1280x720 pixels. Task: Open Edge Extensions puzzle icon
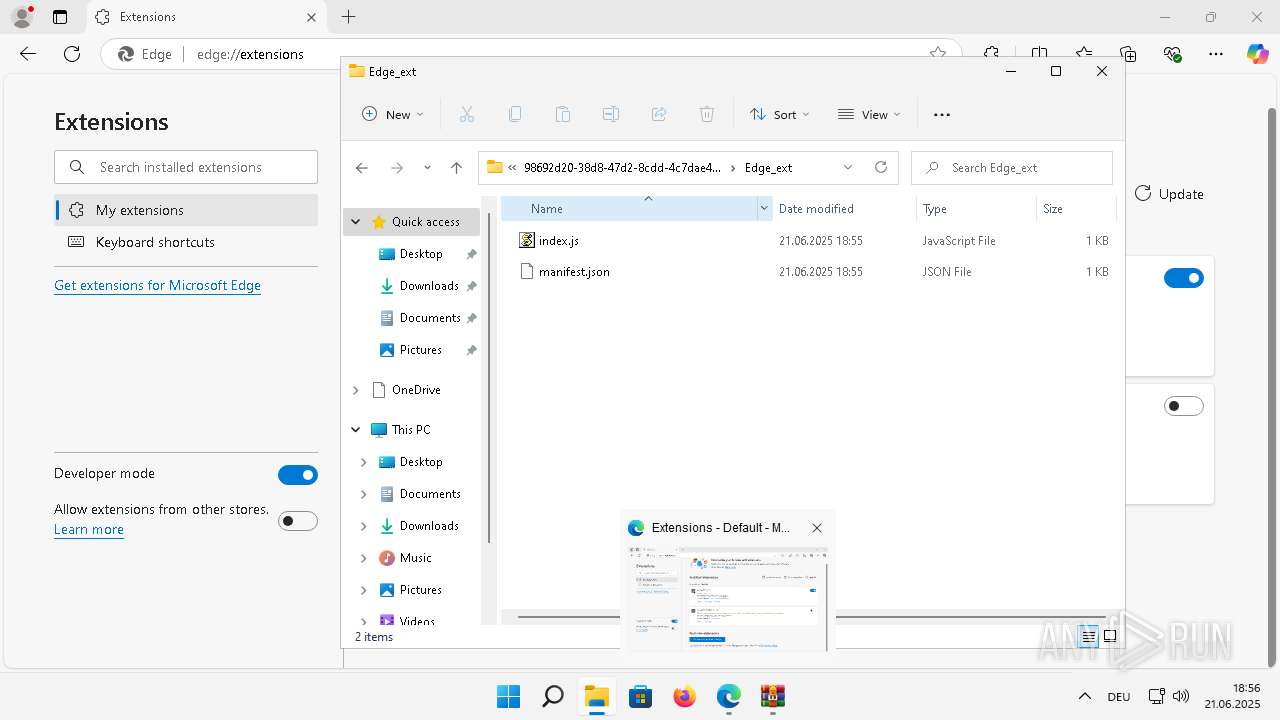pos(991,54)
